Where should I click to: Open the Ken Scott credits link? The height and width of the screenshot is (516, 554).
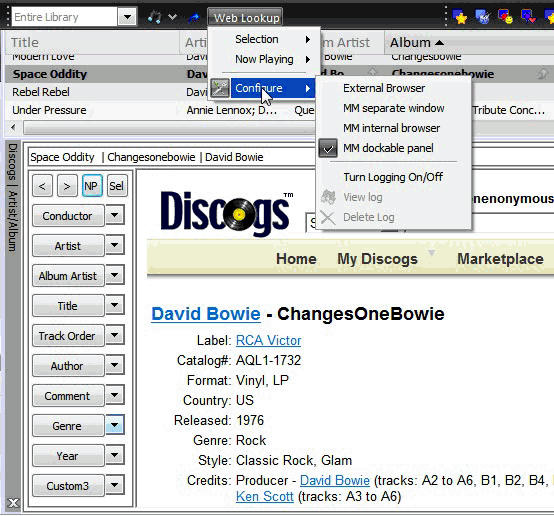265,496
